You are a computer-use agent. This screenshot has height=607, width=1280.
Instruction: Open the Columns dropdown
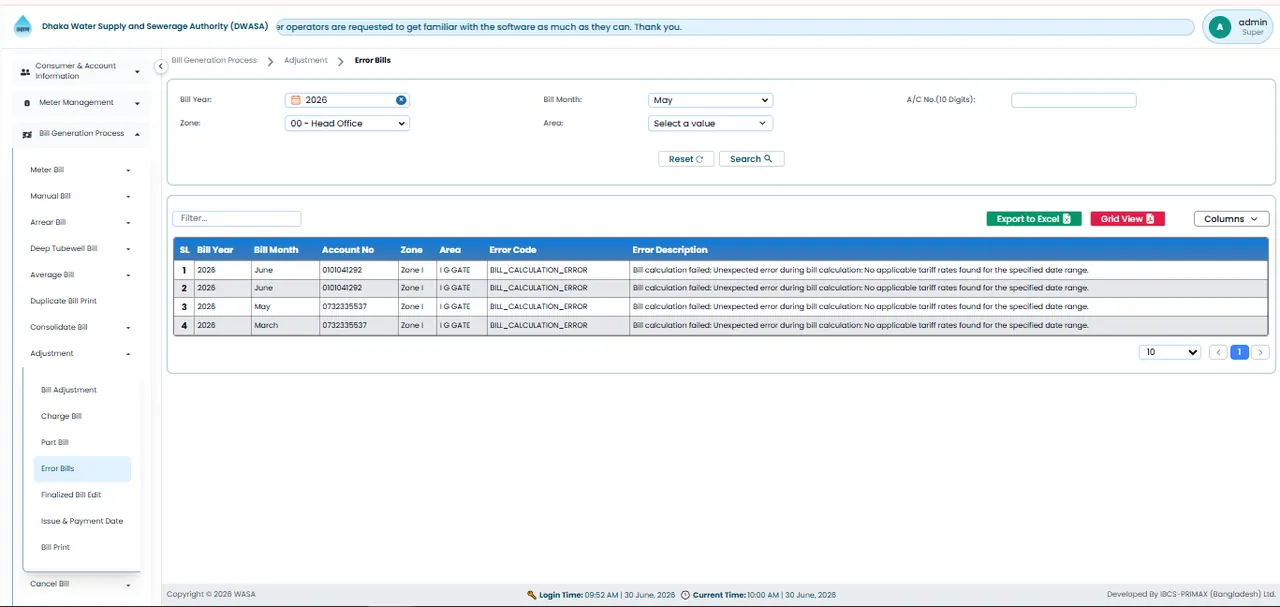pos(1231,219)
